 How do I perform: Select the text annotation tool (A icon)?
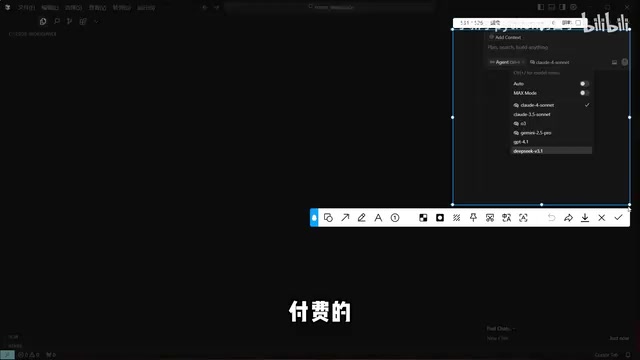[378, 218]
